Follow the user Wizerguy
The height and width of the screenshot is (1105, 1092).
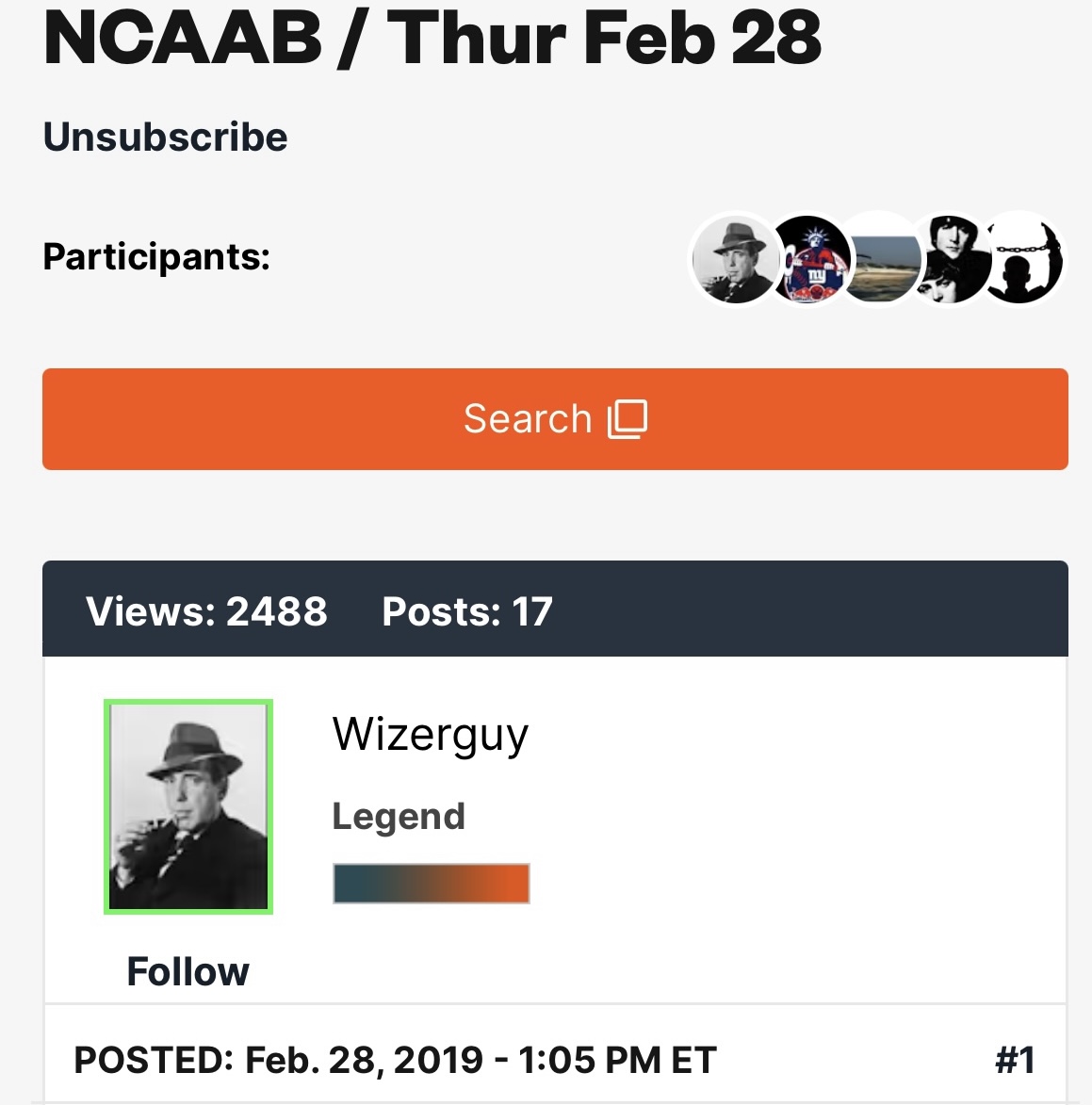click(x=187, y=971)
